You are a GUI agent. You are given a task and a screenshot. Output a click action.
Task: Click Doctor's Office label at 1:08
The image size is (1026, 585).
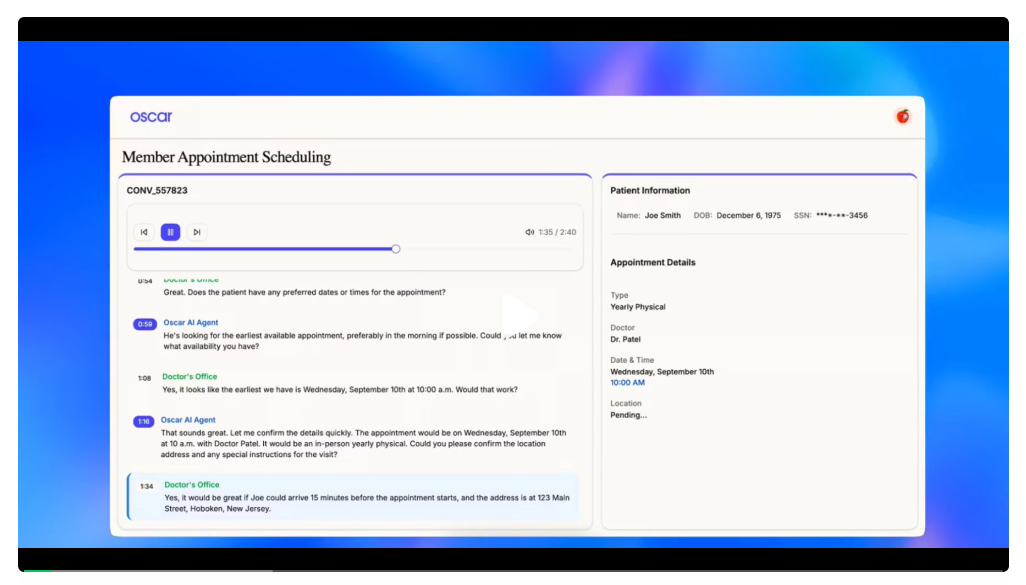190,377
